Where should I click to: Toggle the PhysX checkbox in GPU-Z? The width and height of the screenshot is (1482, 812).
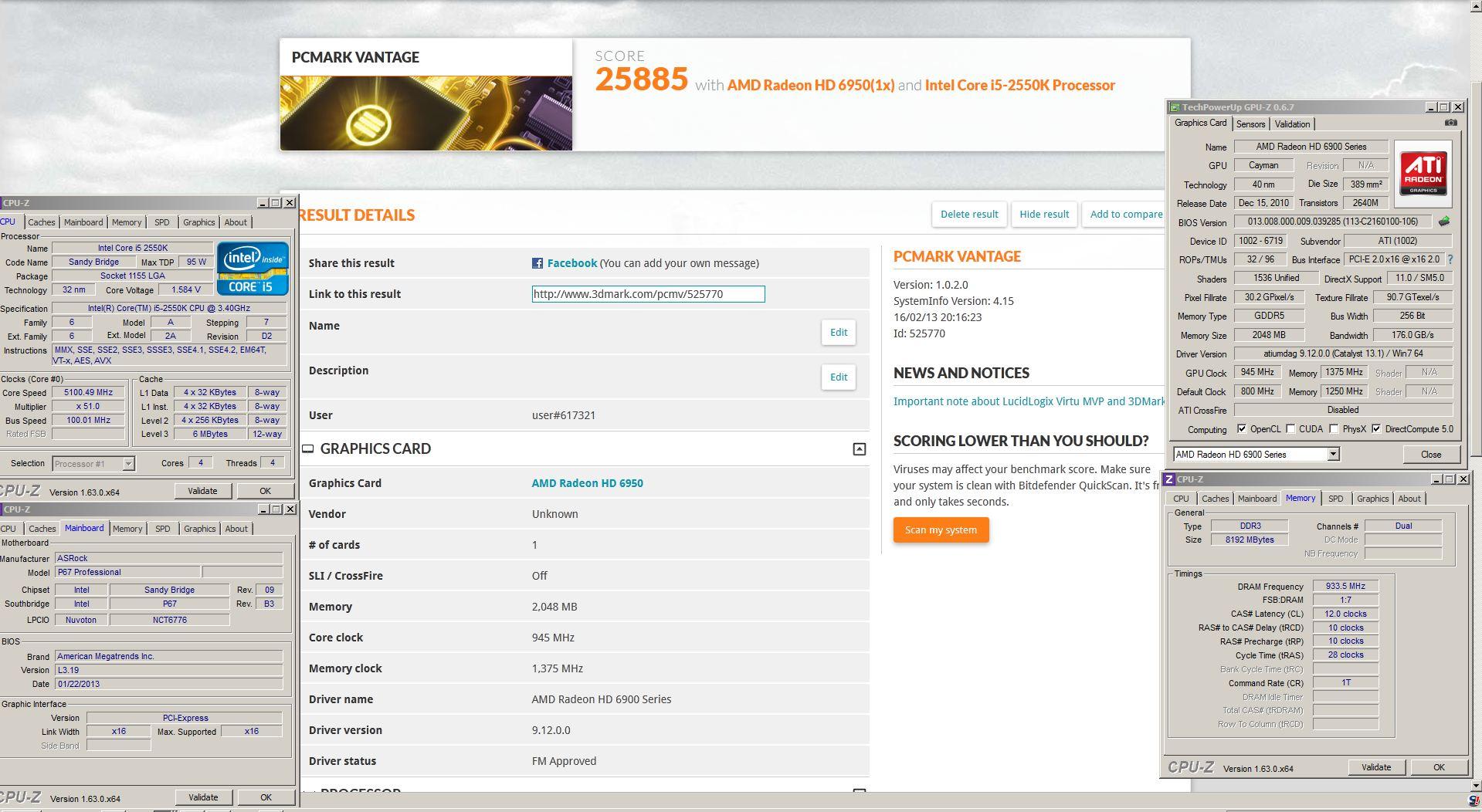1334,429
